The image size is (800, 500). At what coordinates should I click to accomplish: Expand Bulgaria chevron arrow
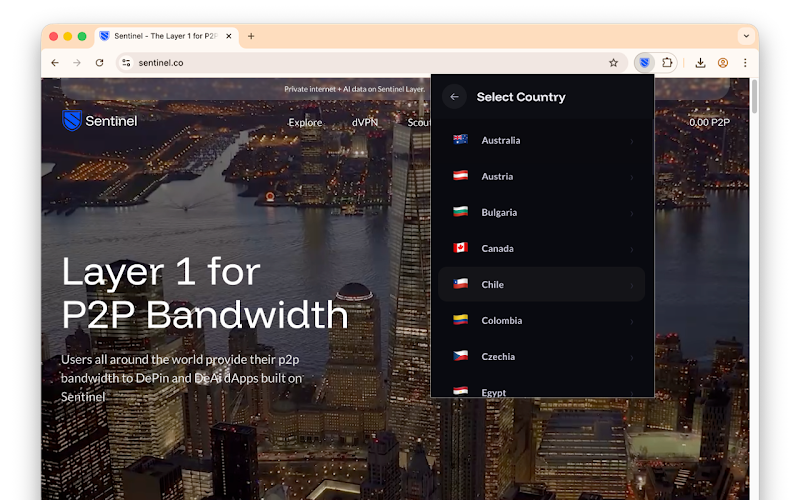[x=632, y=213]
